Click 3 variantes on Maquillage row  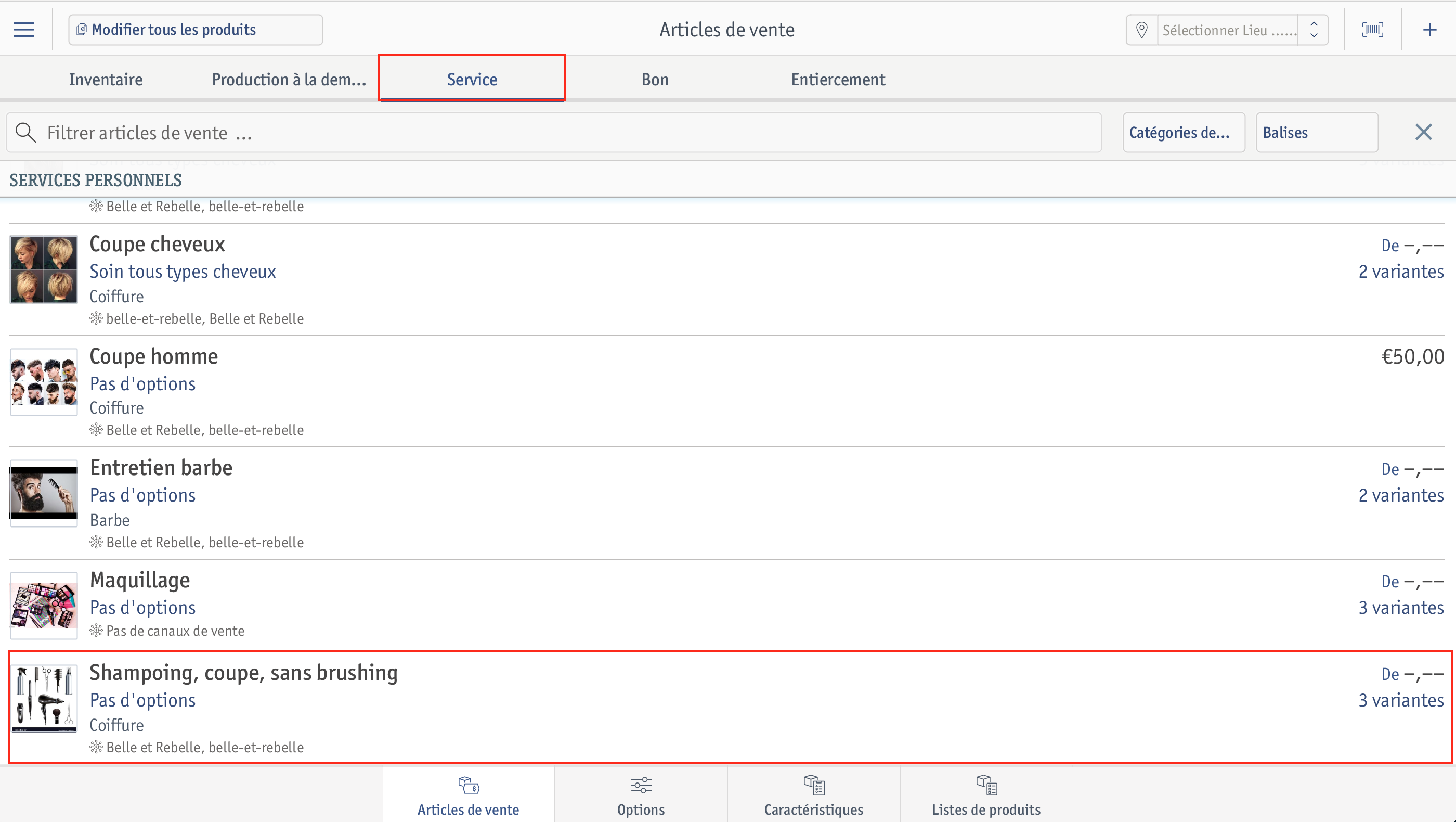(x=1401, y=608)
